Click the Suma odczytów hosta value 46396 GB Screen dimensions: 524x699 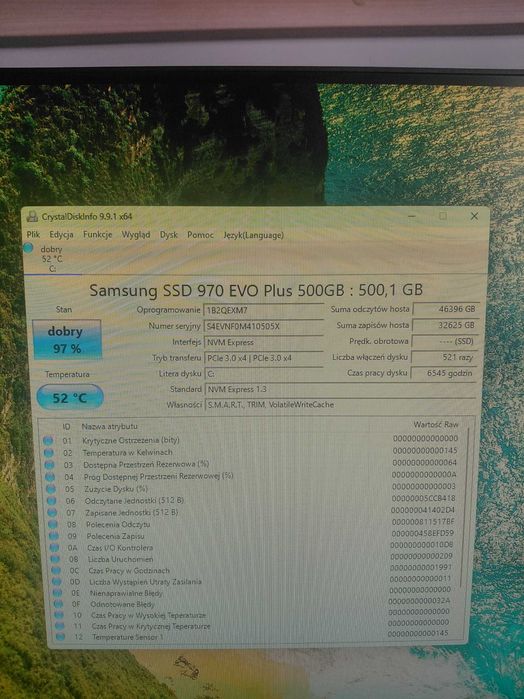(446, 309)
